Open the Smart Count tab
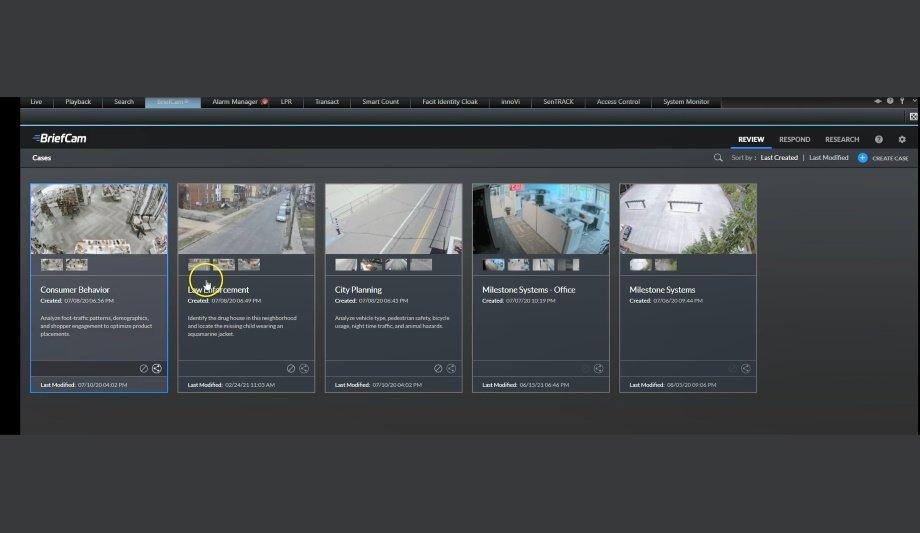Viewport: 920px width, 533px height. coord(380,102)
